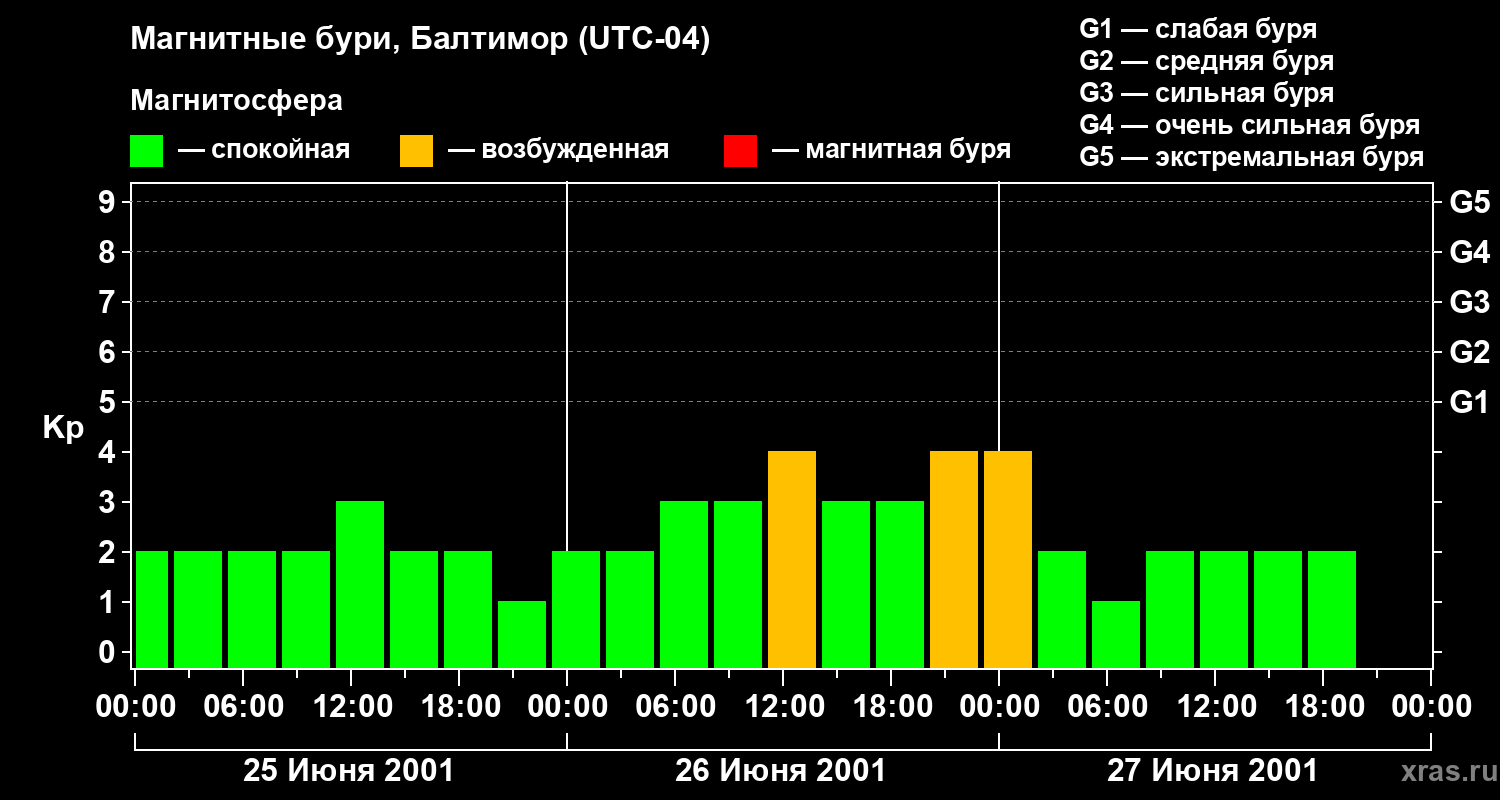This screenshot has height=800, width=1500.
Task: Click the orange bar at 12:00 on 26 Июня
Action: coord(792,560)
